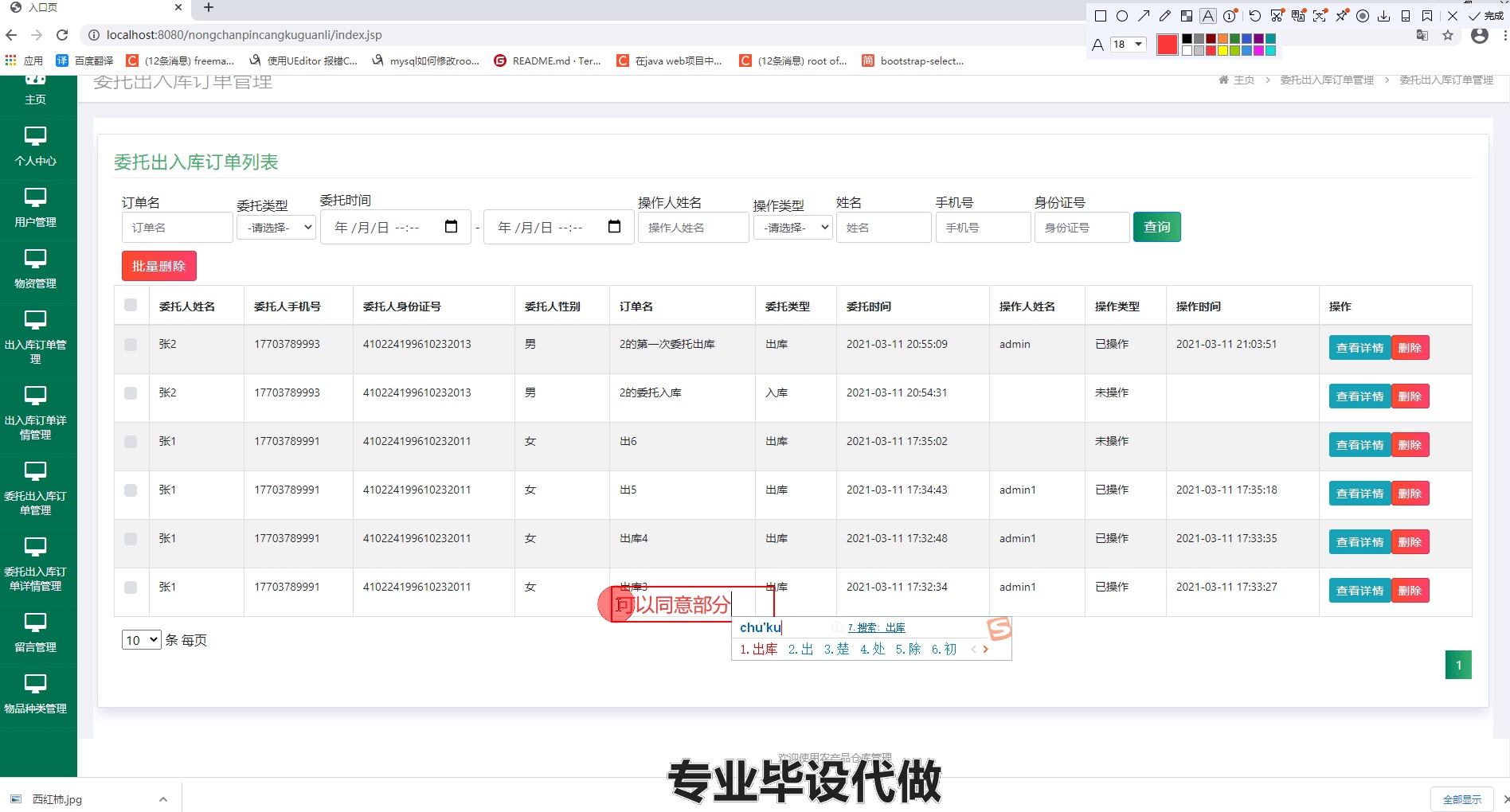Screen dimensions: 1510x812
Task: Expand the 委托类型 select dropdown
Action: [276, 228]
